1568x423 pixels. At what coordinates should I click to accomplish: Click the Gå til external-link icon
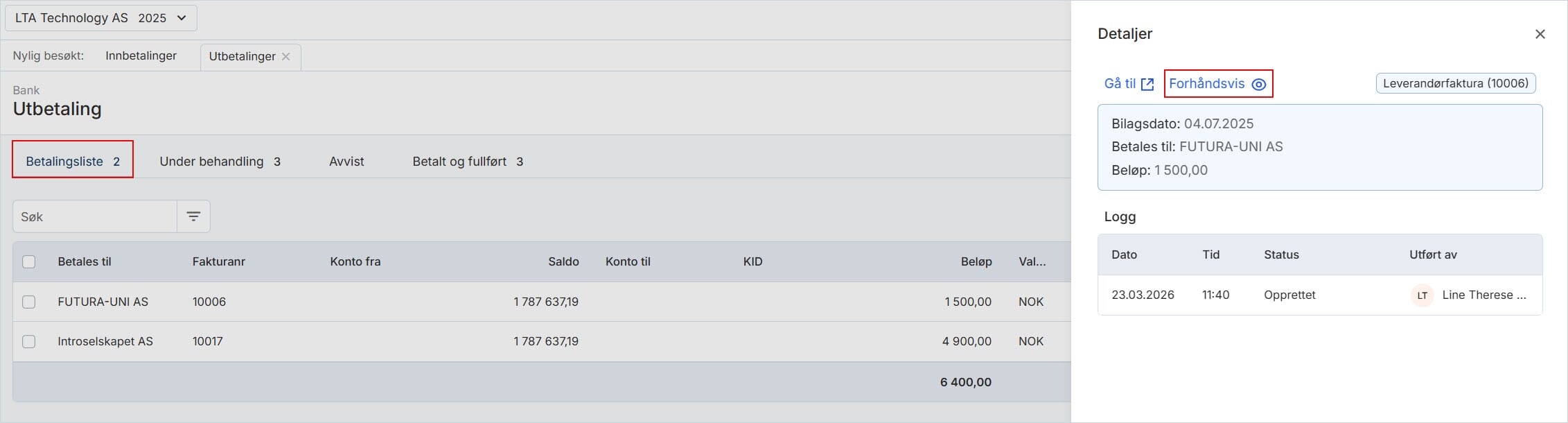pyautogui.click(x=1147, y=85)
